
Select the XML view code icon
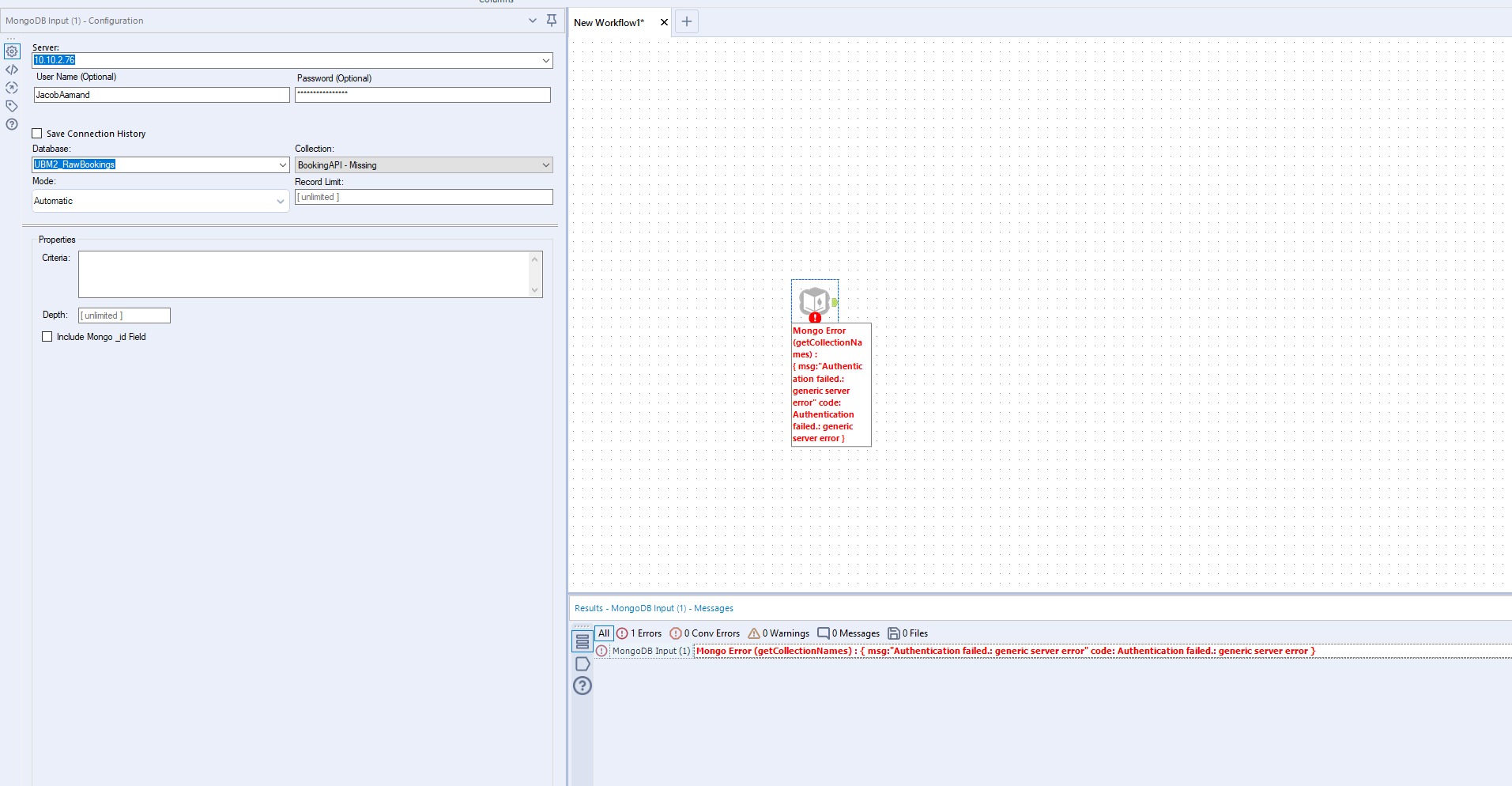point(12,70)
